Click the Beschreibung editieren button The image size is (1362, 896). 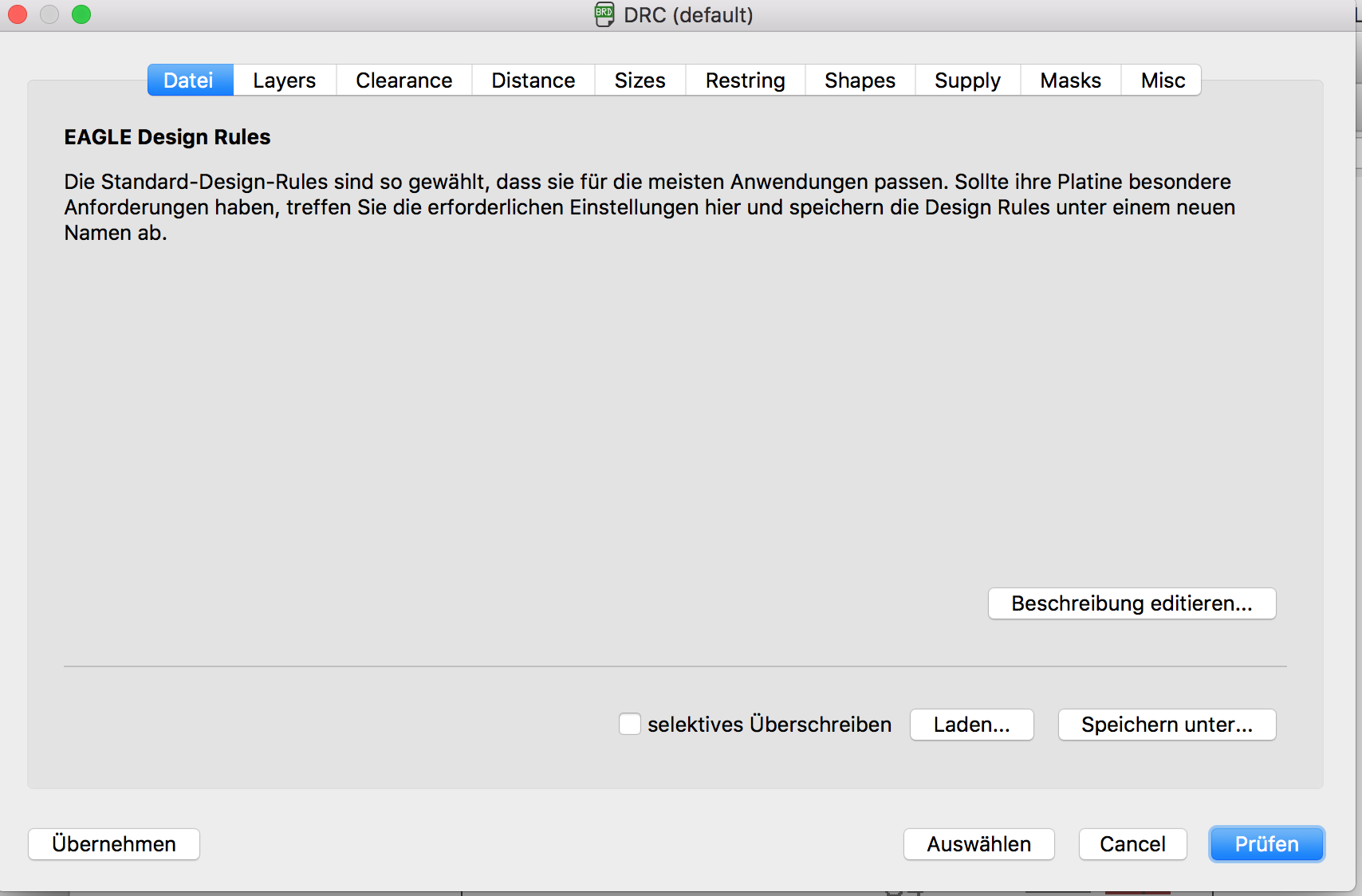[1132, 603]
